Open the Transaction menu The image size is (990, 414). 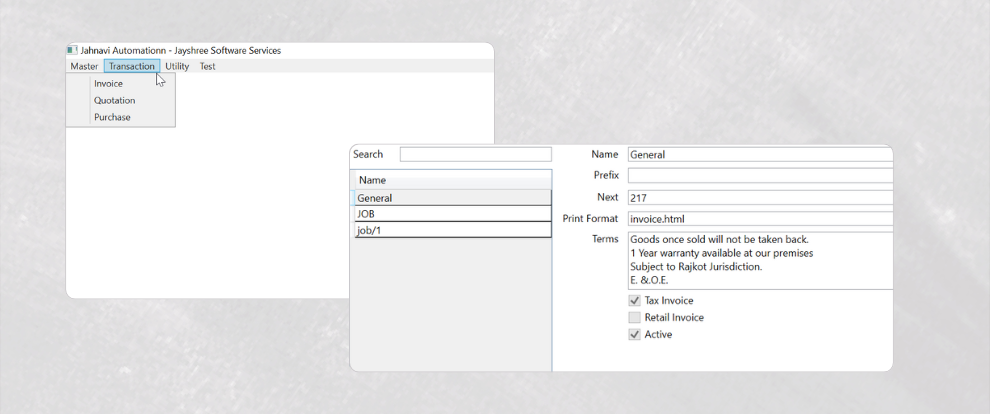click(x=132, y=66)
